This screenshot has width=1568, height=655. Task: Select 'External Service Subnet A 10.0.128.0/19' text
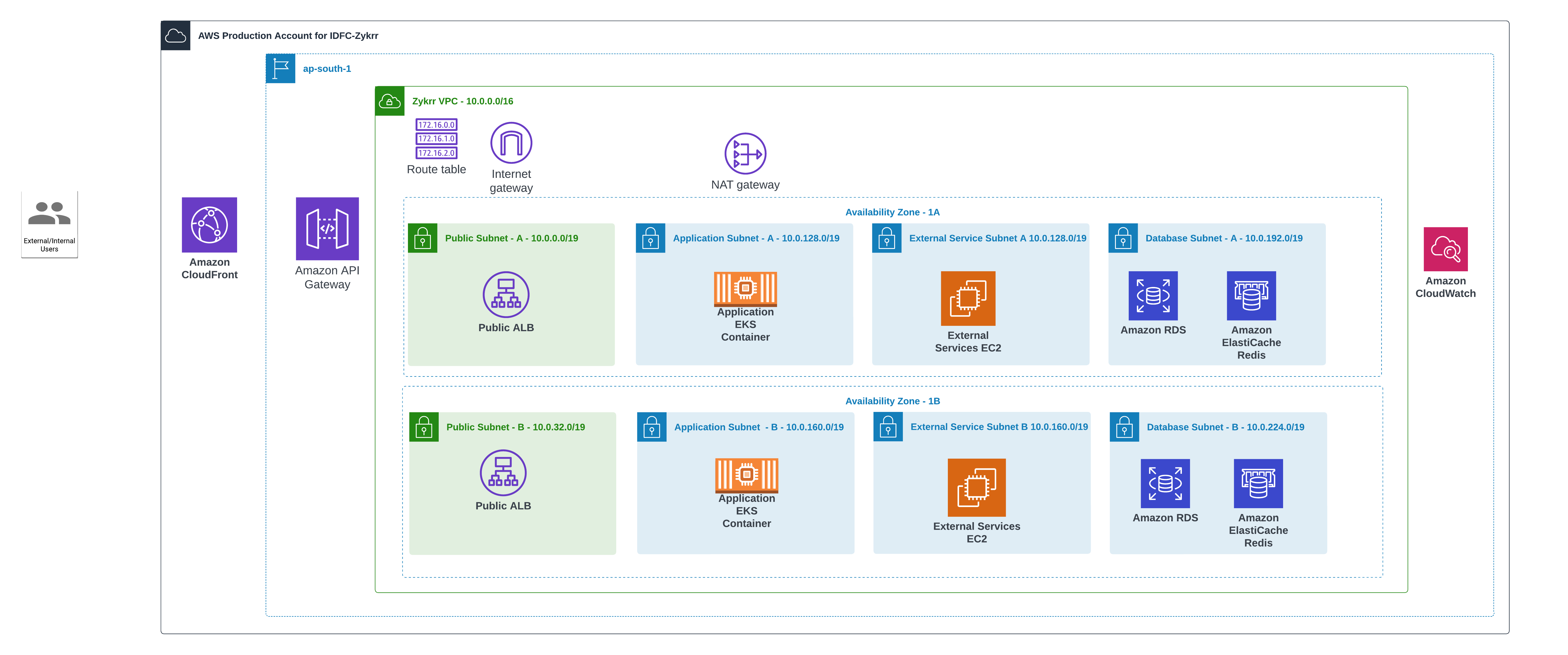coord(998,238)
